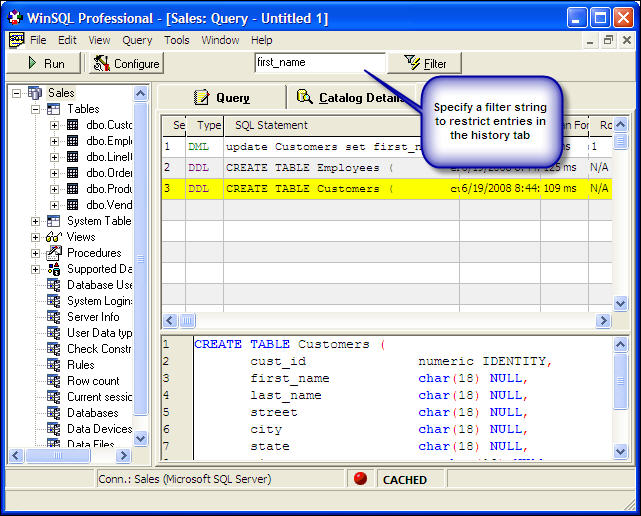The height and width of the screenshot is (516, 641).
Task: Restore the inner document window
Action: (608, 40)
